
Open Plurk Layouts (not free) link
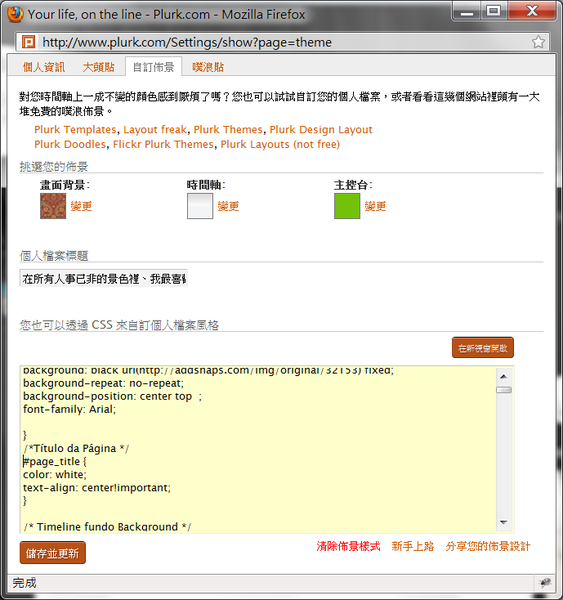(280, 144)
